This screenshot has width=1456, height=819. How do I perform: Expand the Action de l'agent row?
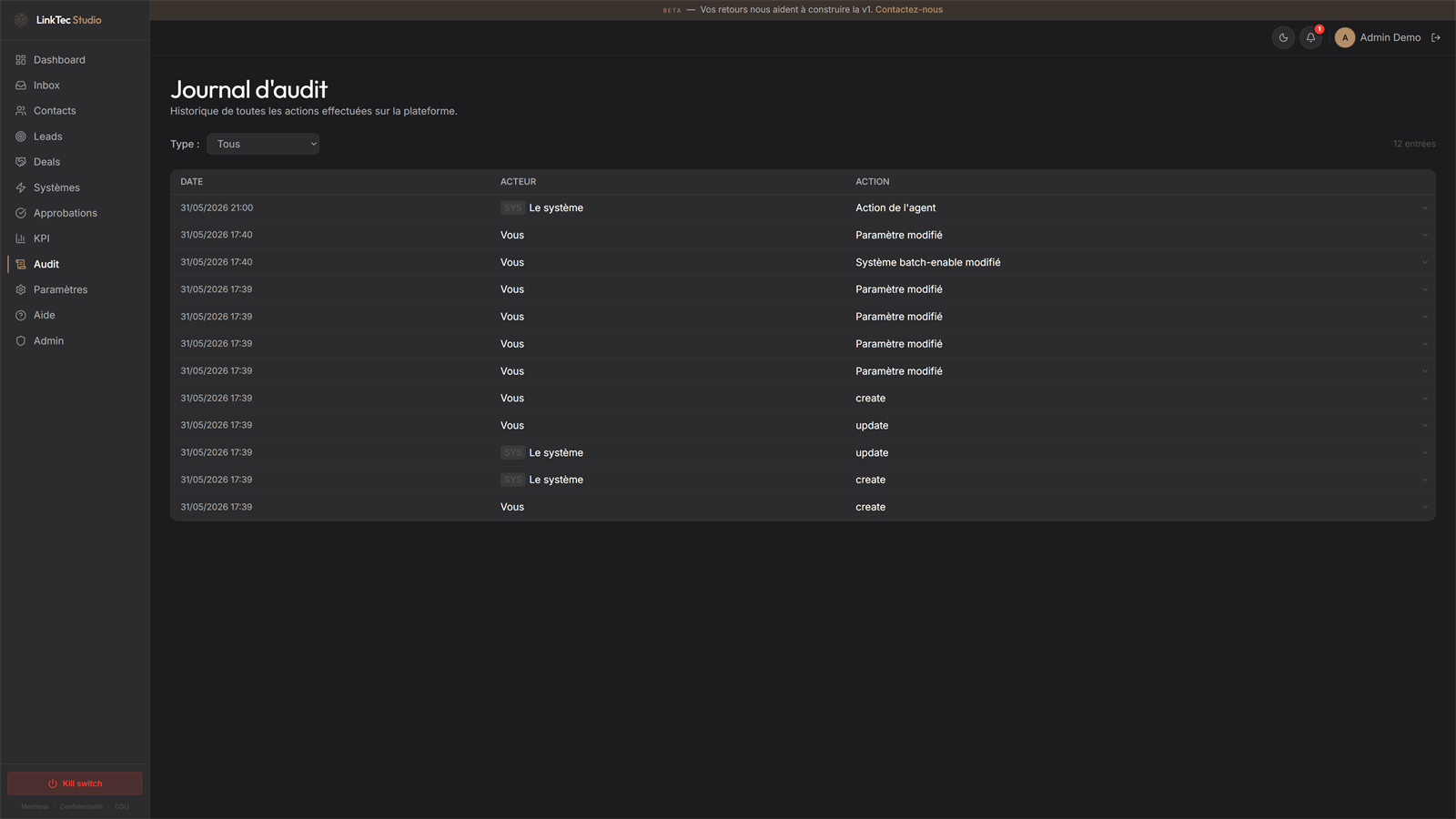pos(1424,207)
